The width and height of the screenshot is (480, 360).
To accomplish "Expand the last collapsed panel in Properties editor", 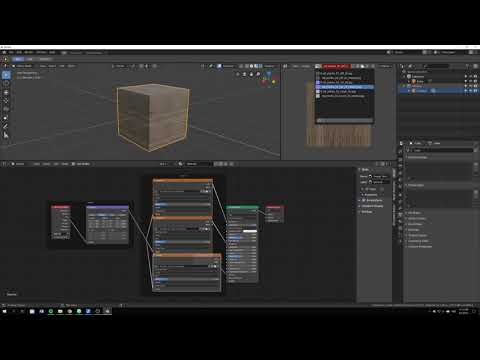I will pos(419,246).
